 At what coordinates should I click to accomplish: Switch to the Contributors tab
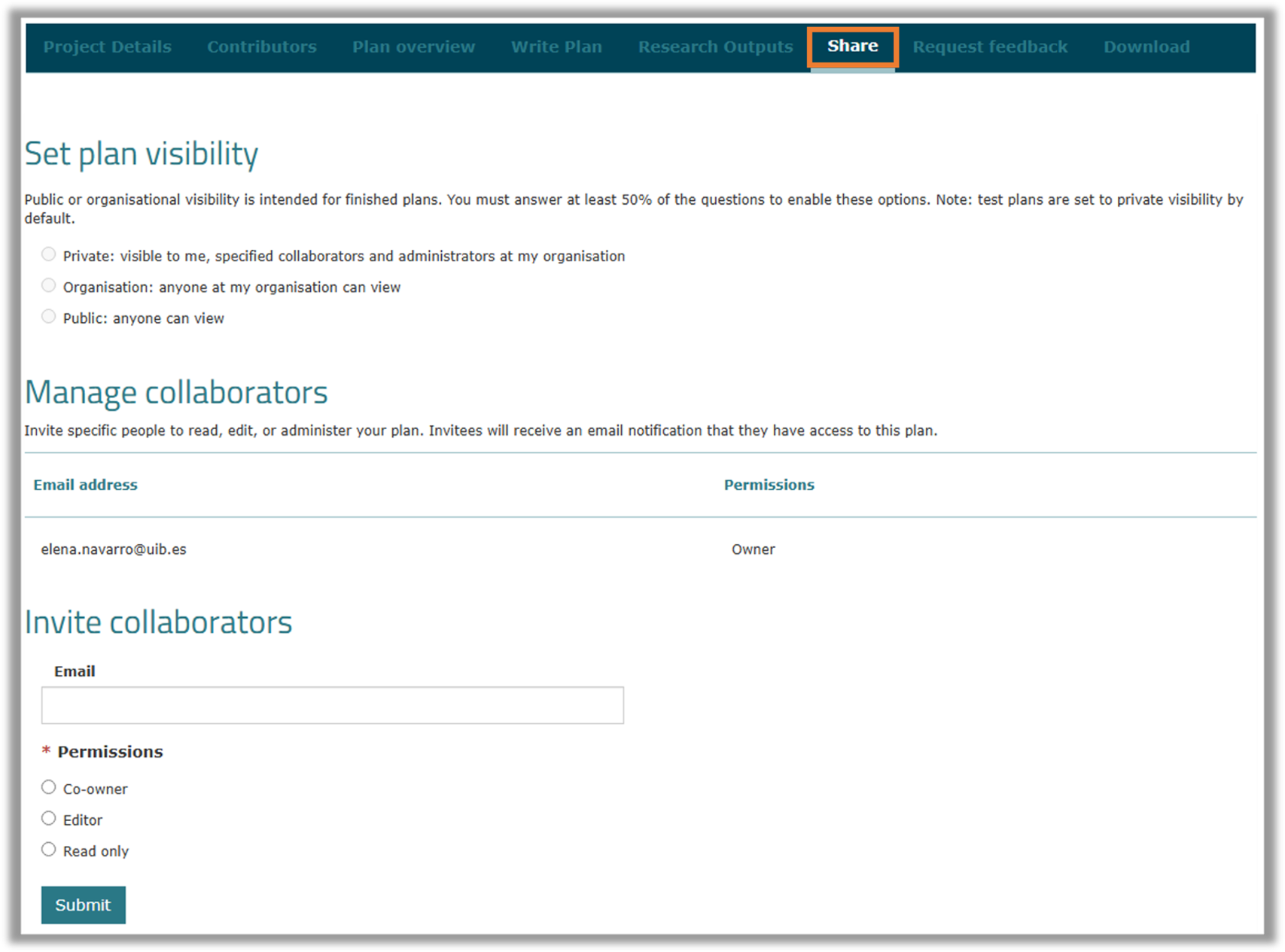262,47
